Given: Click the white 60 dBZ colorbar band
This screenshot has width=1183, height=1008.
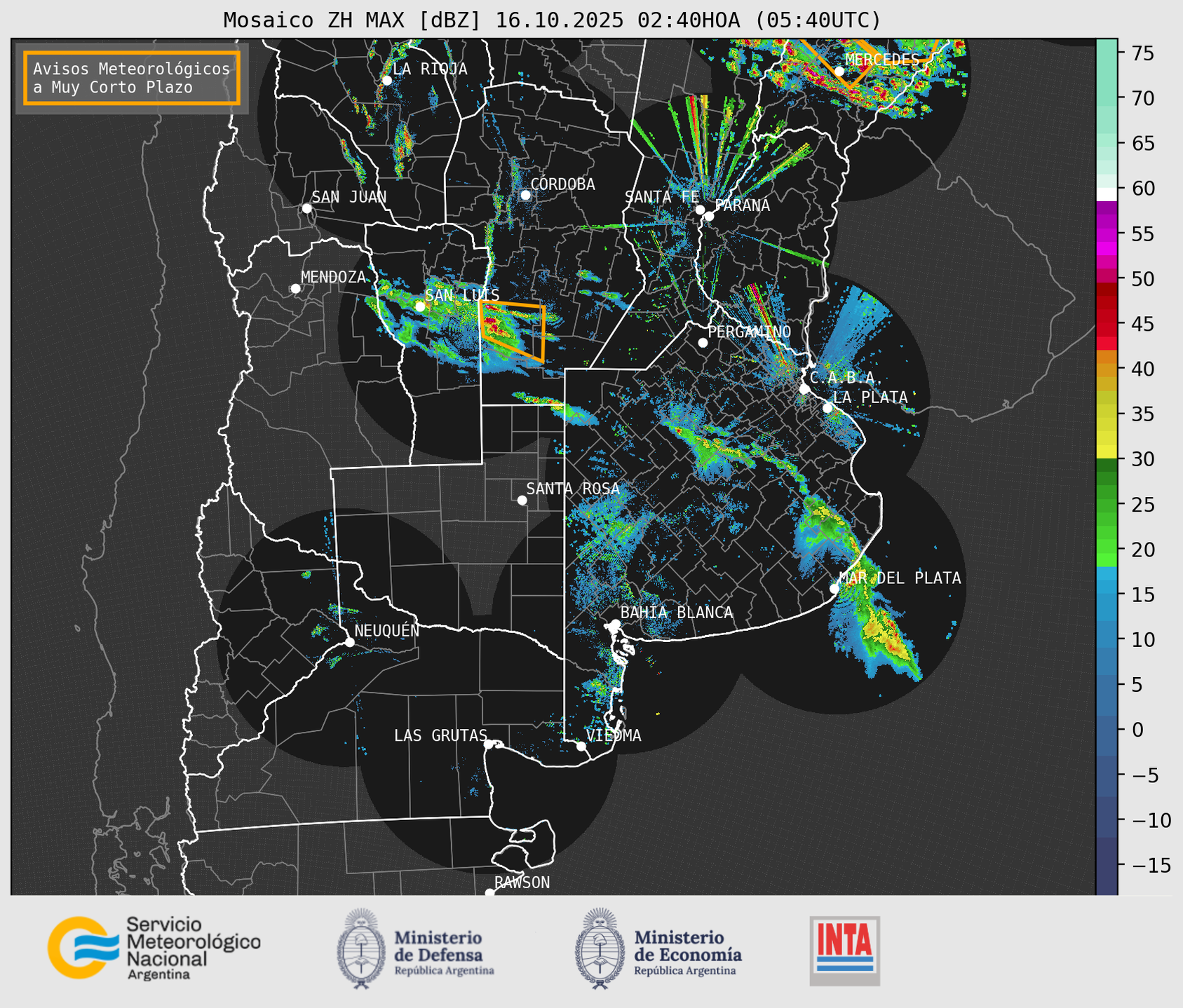Looking at the screenshot, I should pos(1106,193).
